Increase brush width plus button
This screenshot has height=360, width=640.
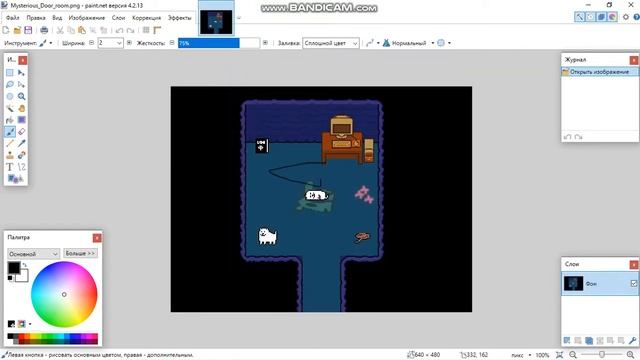point(129,42)
